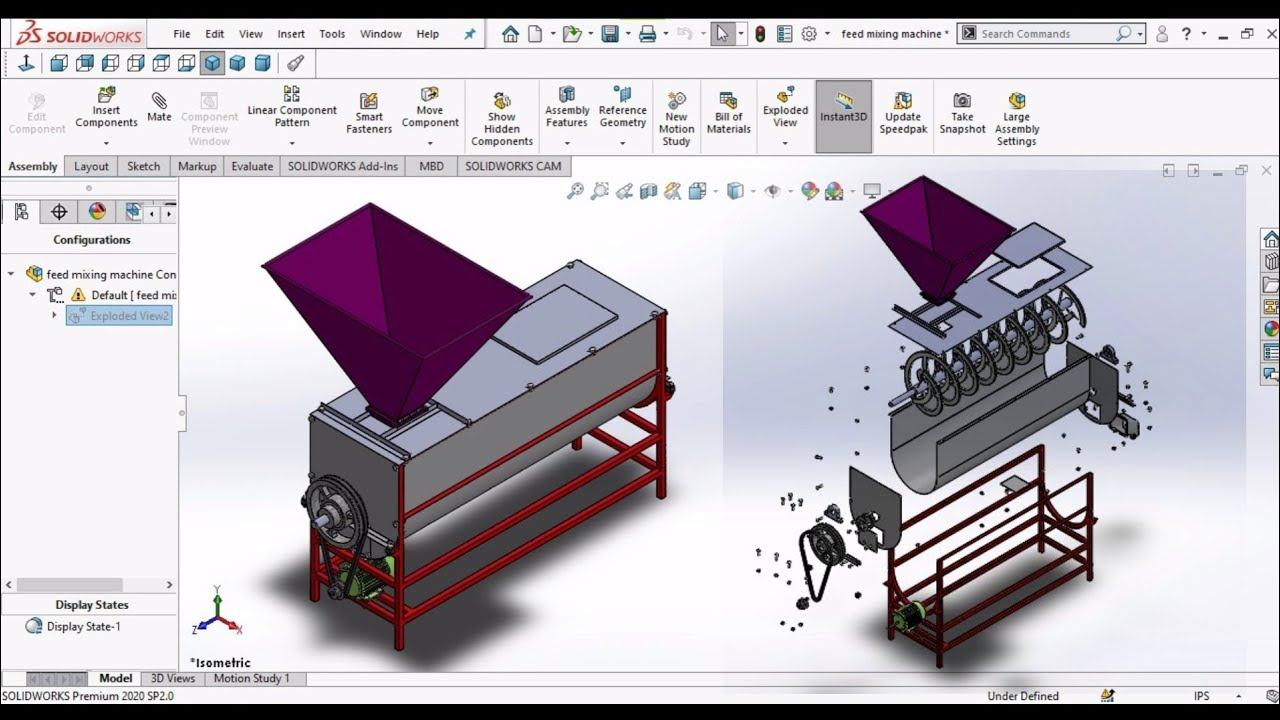Create a new document with the New icon
Viewport: 1280px width, 720px height.
tap(535, 34)
